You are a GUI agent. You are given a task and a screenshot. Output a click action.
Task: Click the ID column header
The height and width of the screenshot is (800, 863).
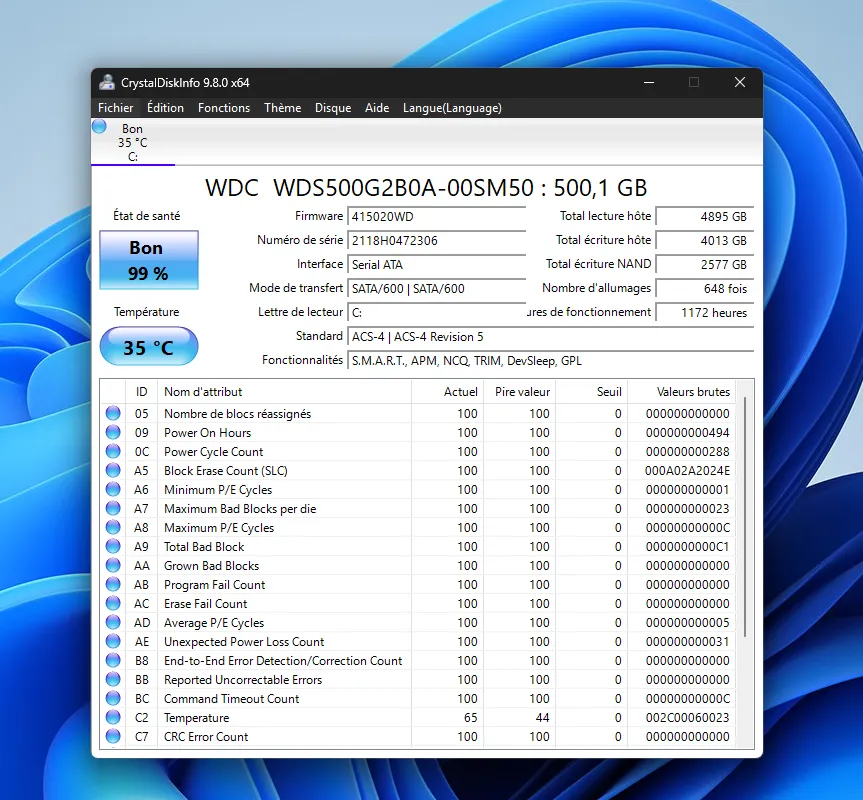click(x=141, y=392)
